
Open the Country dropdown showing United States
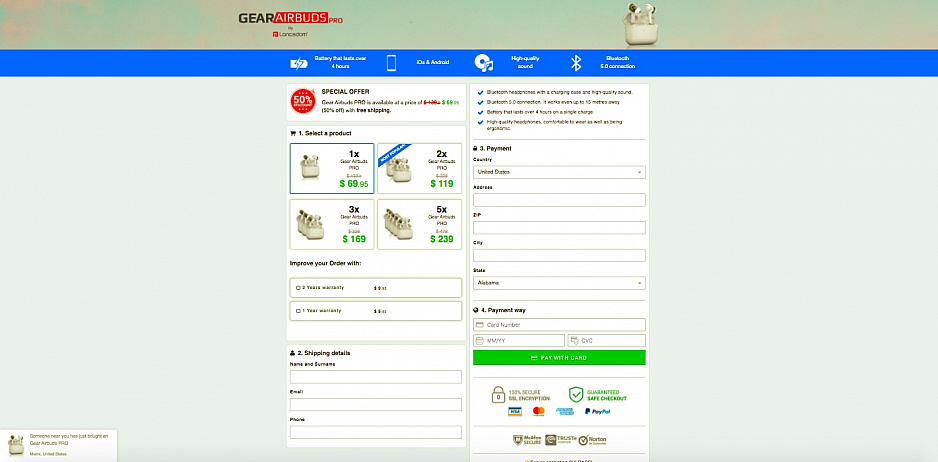point(559,172)
